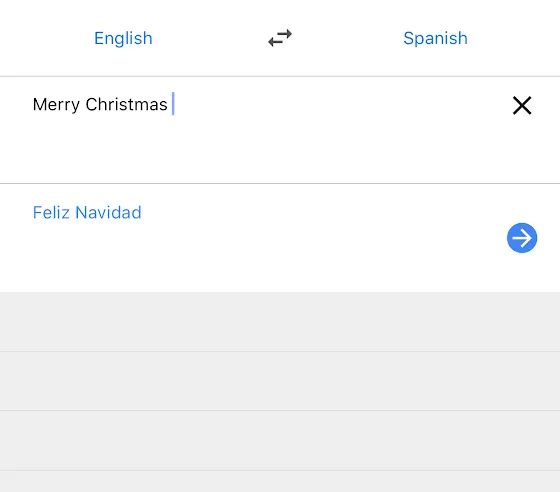Change the Spanish target language

click(x=435, y=38)
